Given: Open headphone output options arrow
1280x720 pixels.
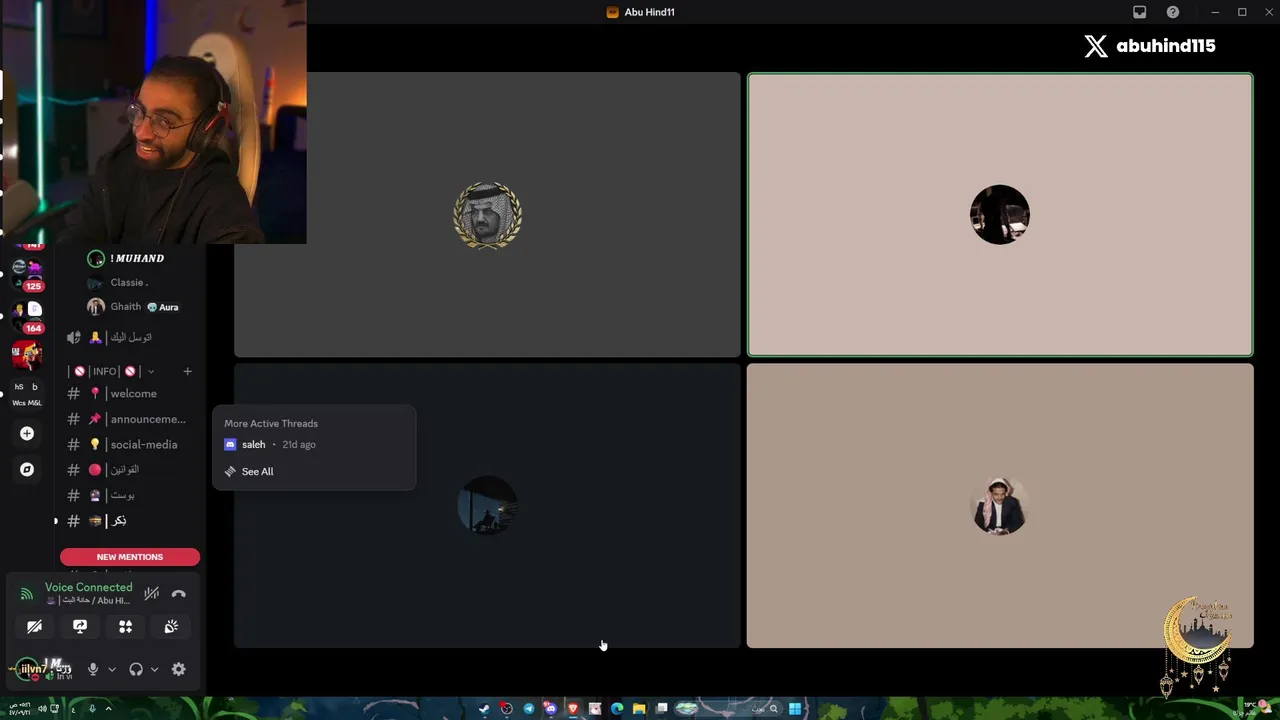Looking at the screenshot, I should pyautogui.click(x=154, y=669).
